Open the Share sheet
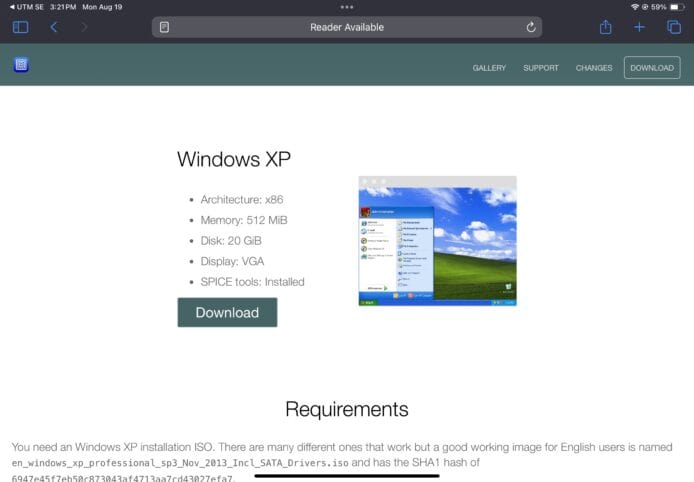This screenshot has width=694, height=482. click(605, 27)
